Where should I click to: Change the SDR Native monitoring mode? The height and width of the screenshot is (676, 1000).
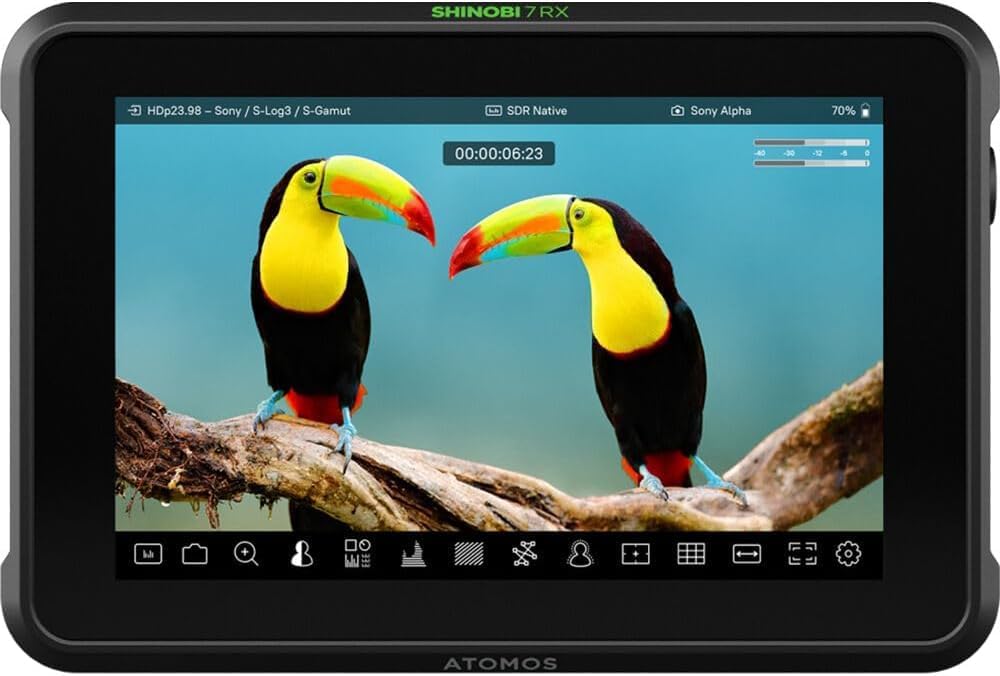pyautogui.click(x=526, y=111)
